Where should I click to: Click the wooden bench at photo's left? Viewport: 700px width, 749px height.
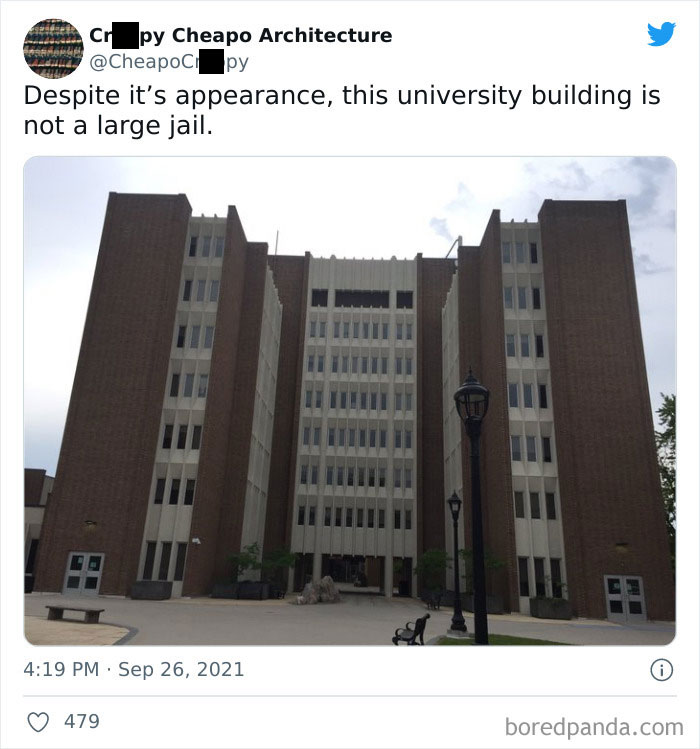(75, 613)
